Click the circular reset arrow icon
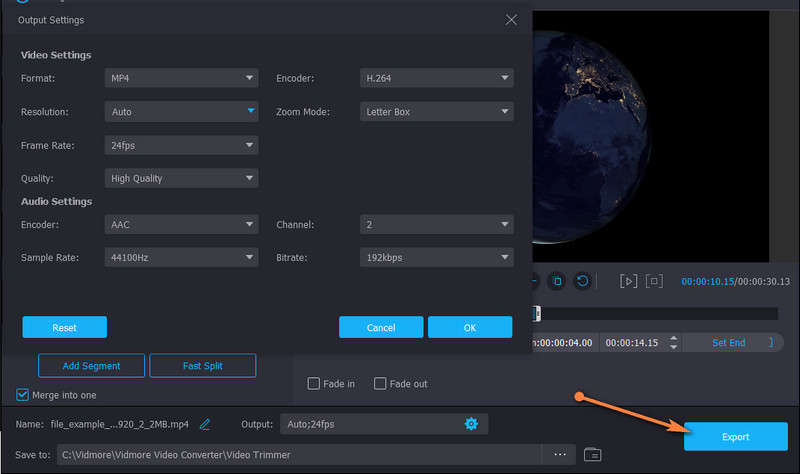This screenshot has width=800, height=474. 582,282
